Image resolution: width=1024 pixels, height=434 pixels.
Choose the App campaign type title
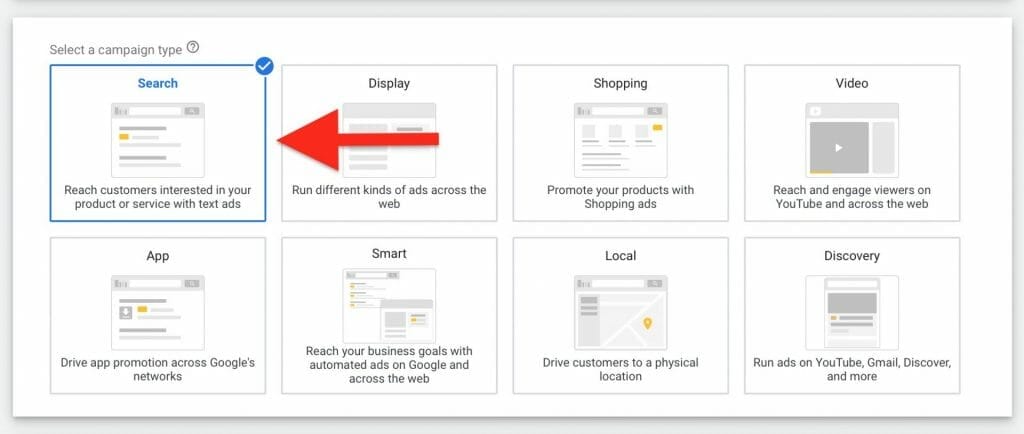tap(157, 256)
